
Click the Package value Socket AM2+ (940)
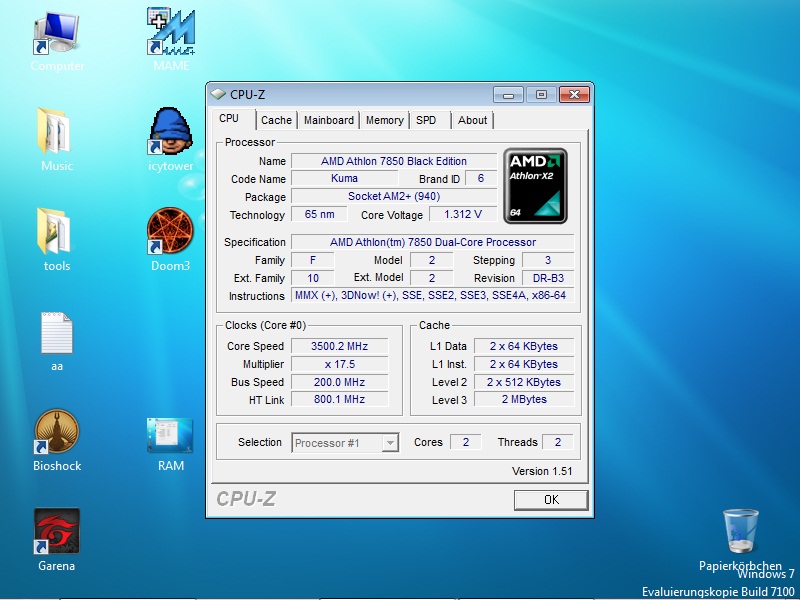394,196
